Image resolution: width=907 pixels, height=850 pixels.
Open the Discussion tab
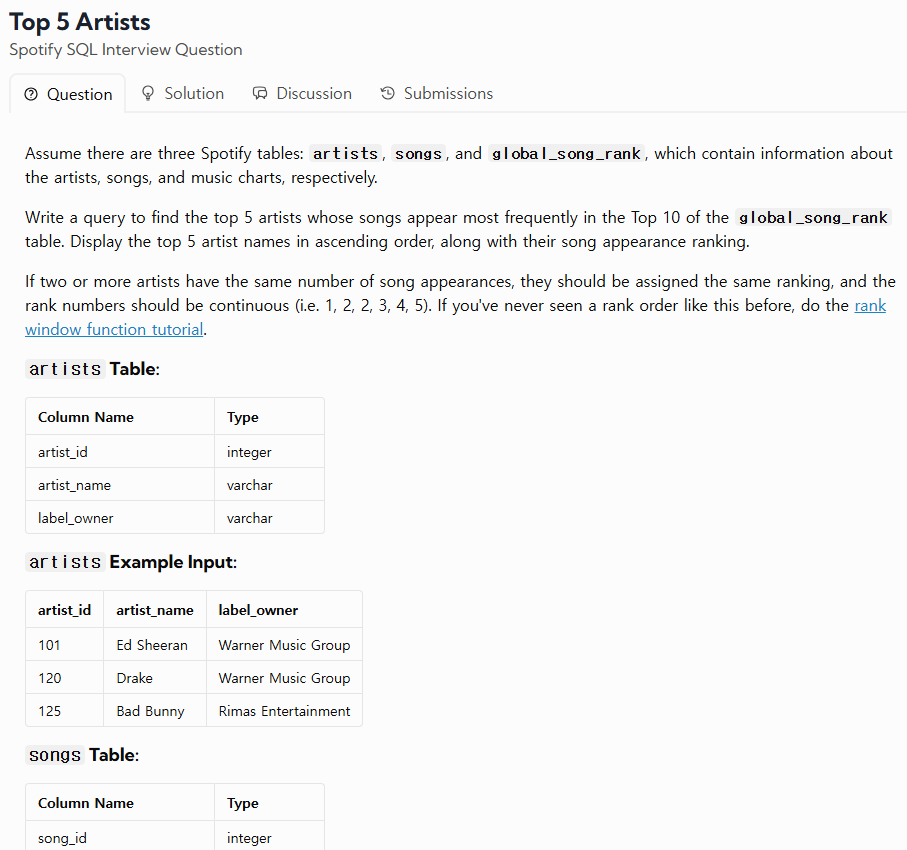302,94
